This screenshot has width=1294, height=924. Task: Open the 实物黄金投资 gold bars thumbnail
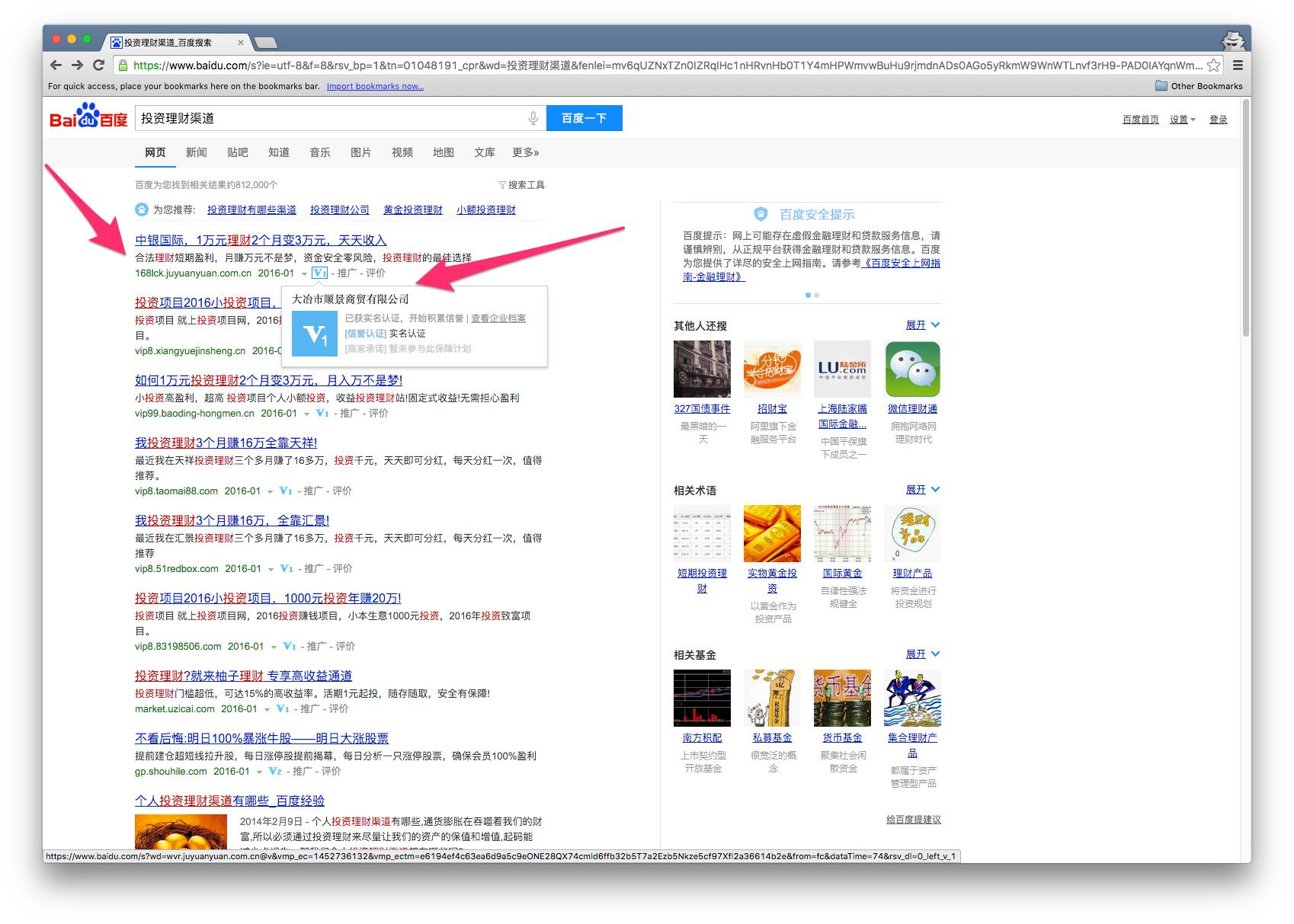tap(772, 533)
